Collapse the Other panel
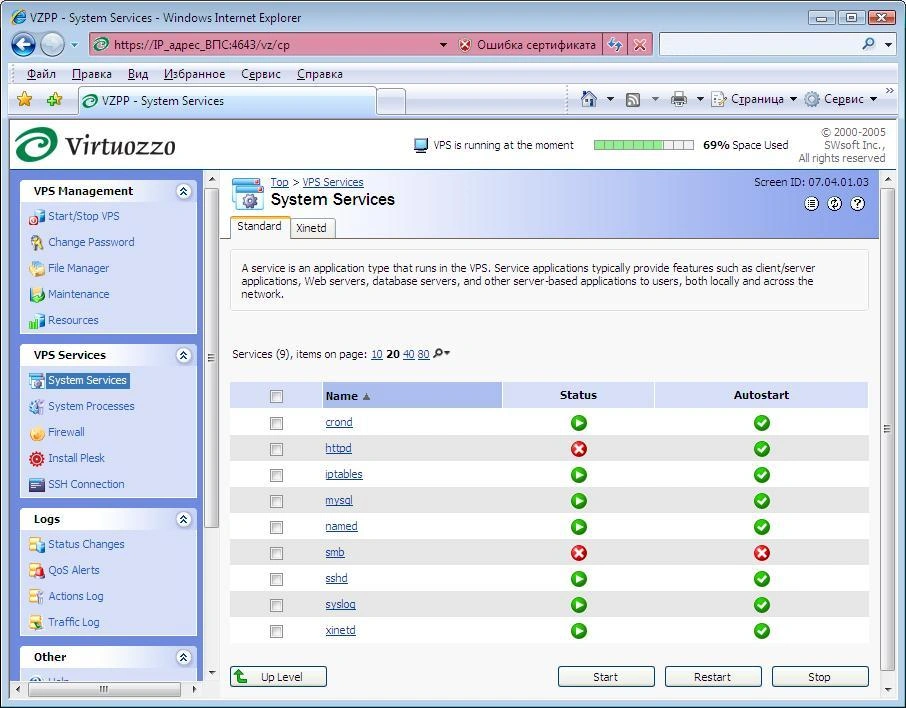 click(184, 657)
